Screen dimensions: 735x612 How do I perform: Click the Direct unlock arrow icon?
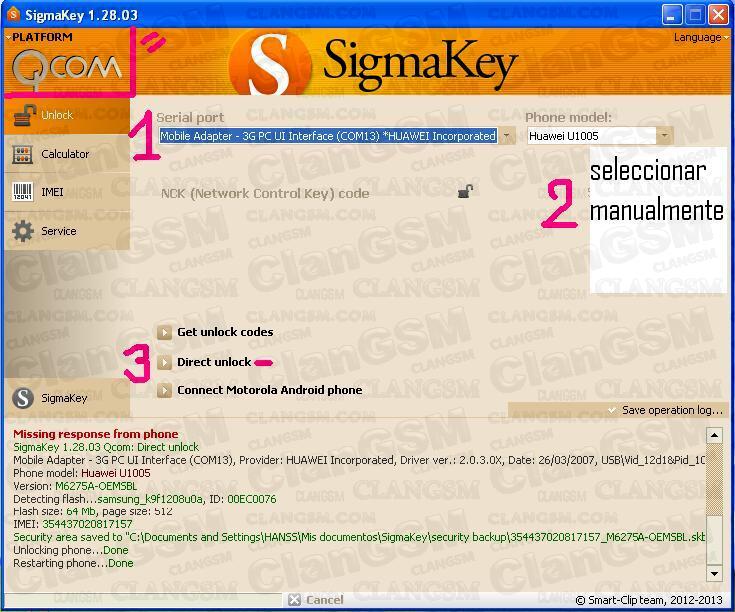[x=164, y=362]
